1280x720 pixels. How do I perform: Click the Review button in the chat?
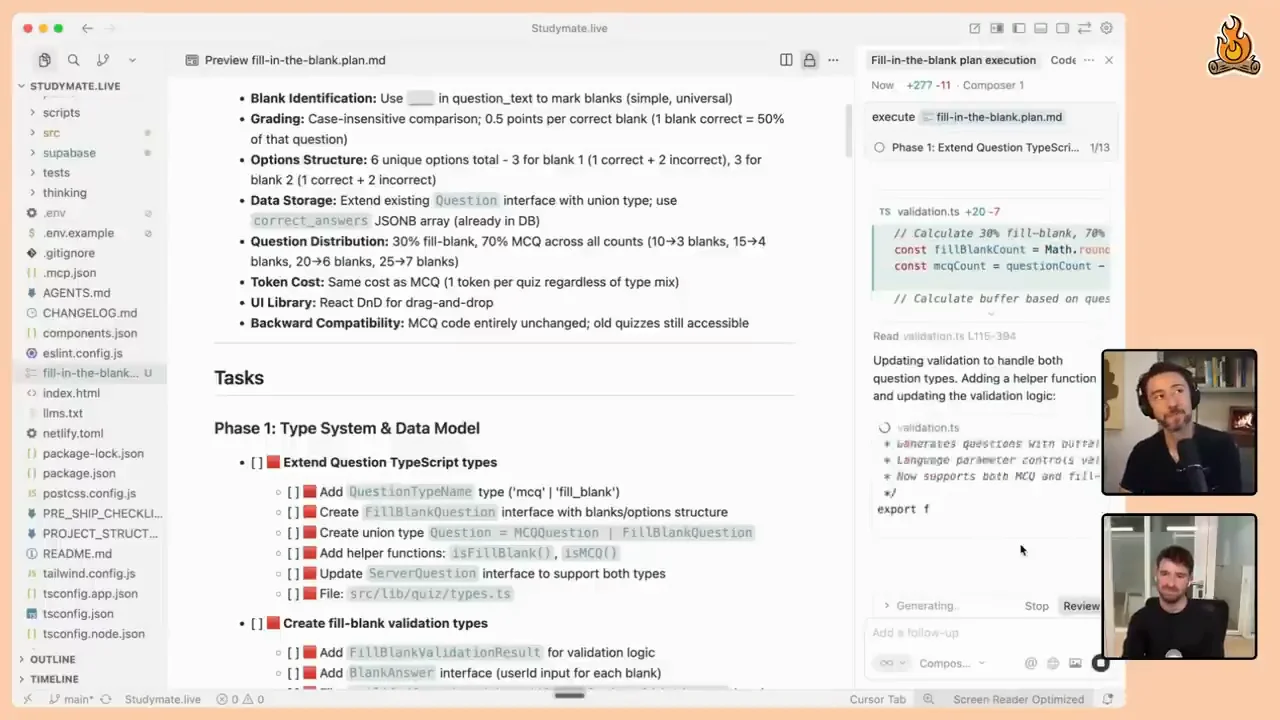tap(1081, 606)
